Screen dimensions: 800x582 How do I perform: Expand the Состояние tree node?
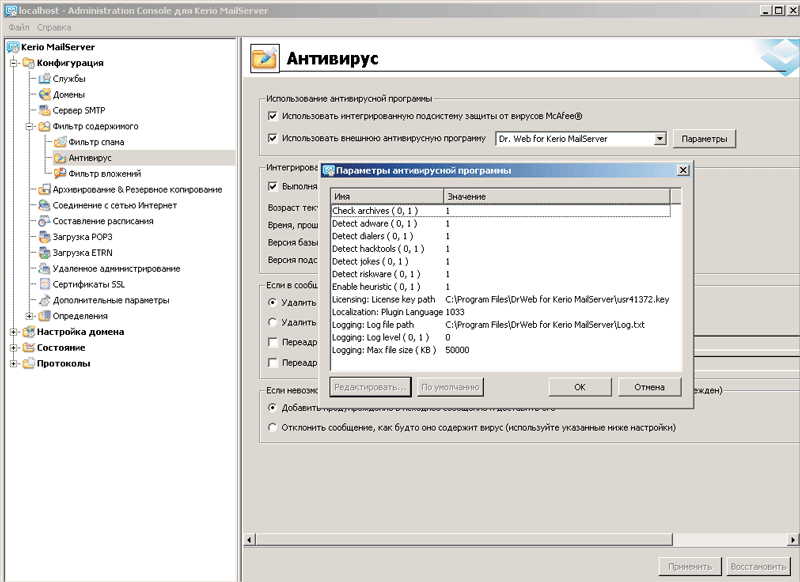(x=14, y=347)
